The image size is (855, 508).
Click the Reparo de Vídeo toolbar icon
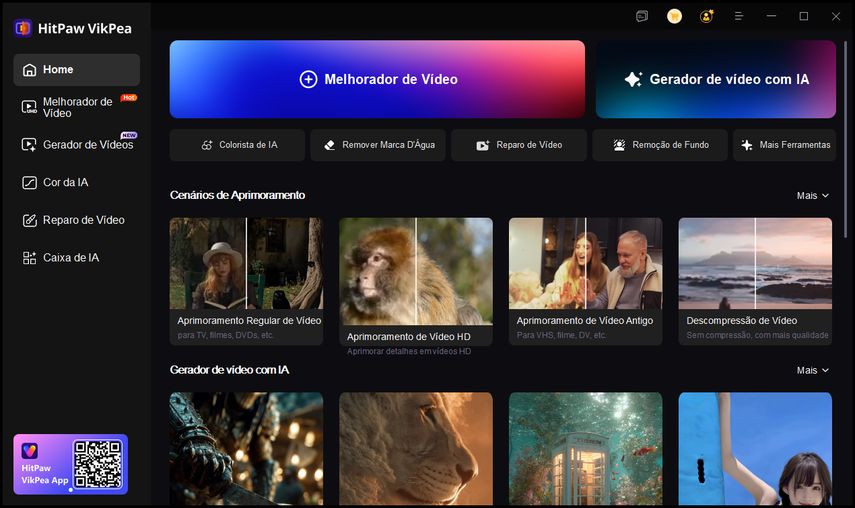click(483, 145)
